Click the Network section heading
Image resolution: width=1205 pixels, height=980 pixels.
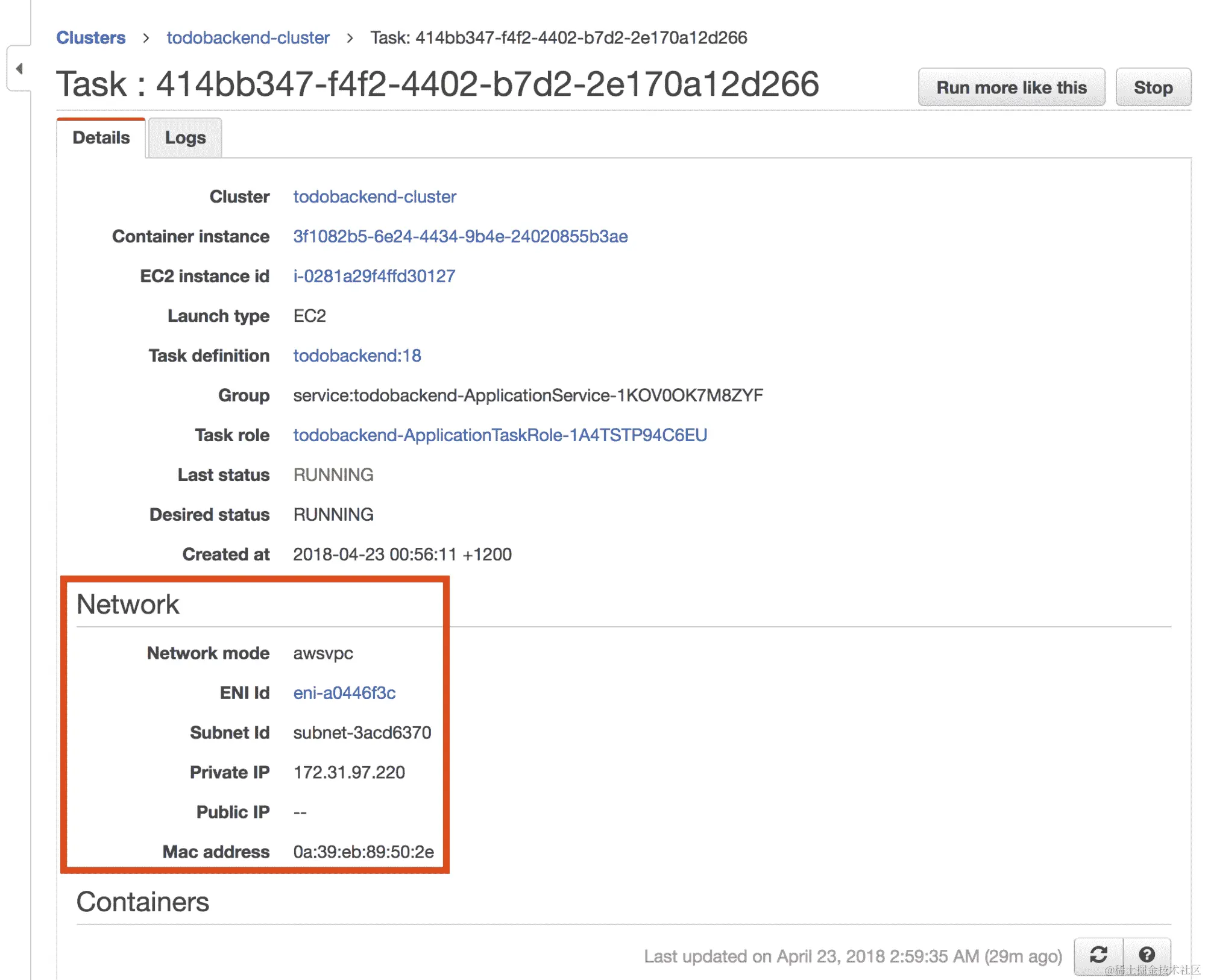point(128,605)
